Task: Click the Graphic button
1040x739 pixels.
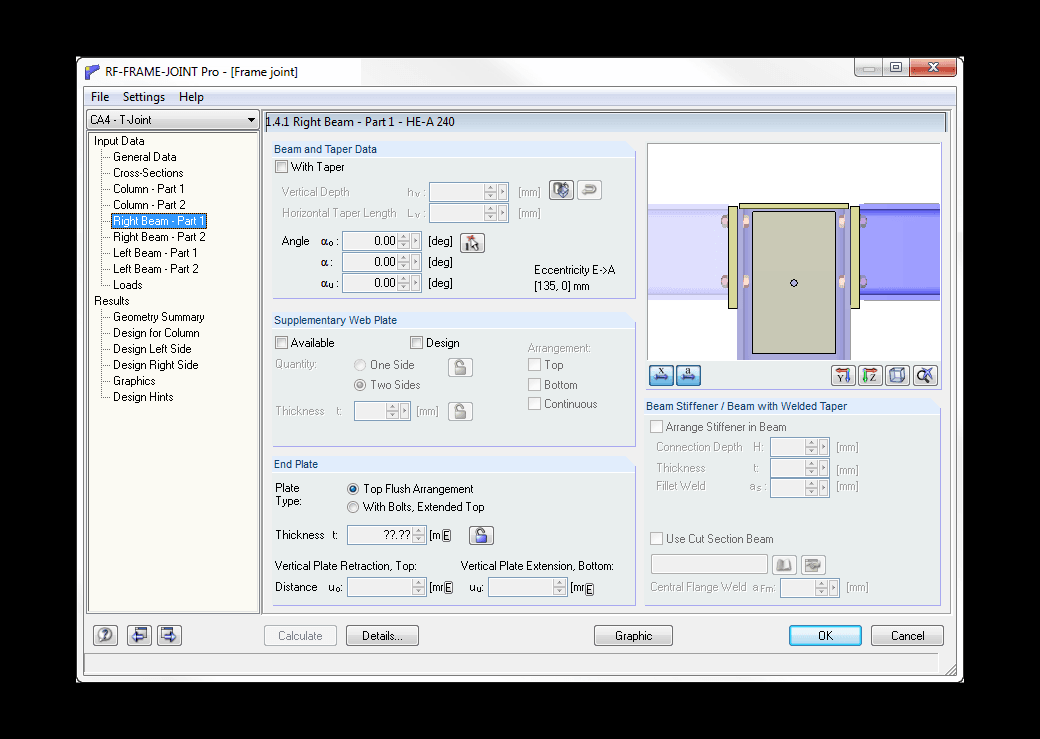Action: 633,636
